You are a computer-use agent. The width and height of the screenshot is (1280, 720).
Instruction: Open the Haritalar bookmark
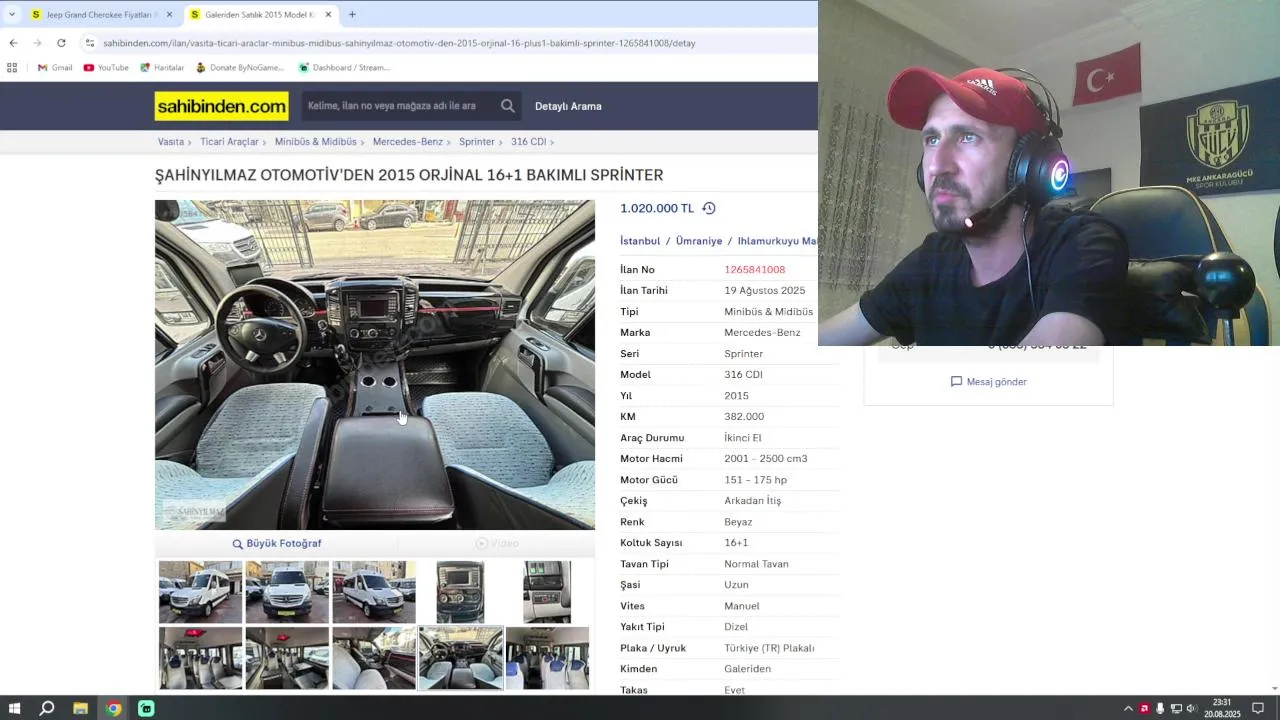point(162,68)
